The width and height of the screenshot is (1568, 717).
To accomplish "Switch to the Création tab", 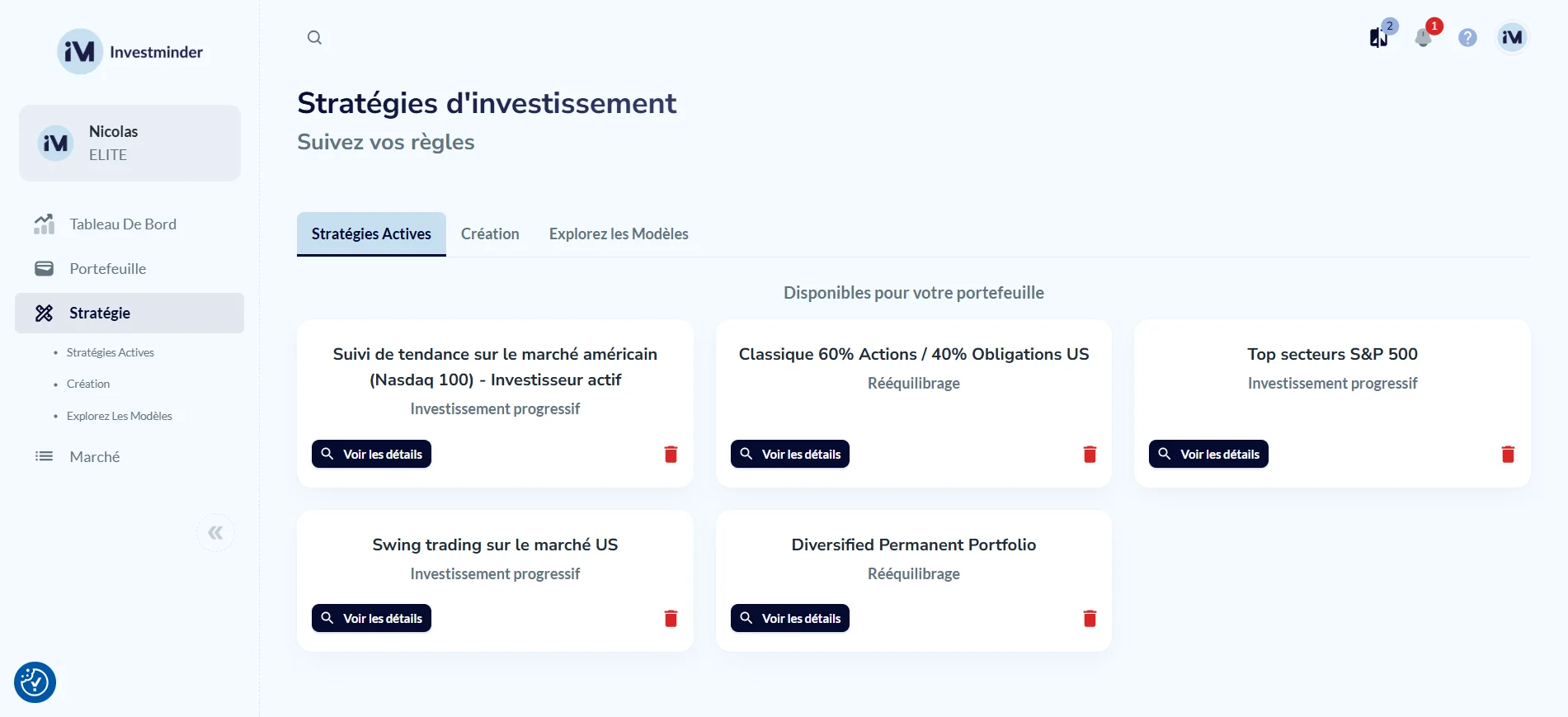I will tap(490, 234).
